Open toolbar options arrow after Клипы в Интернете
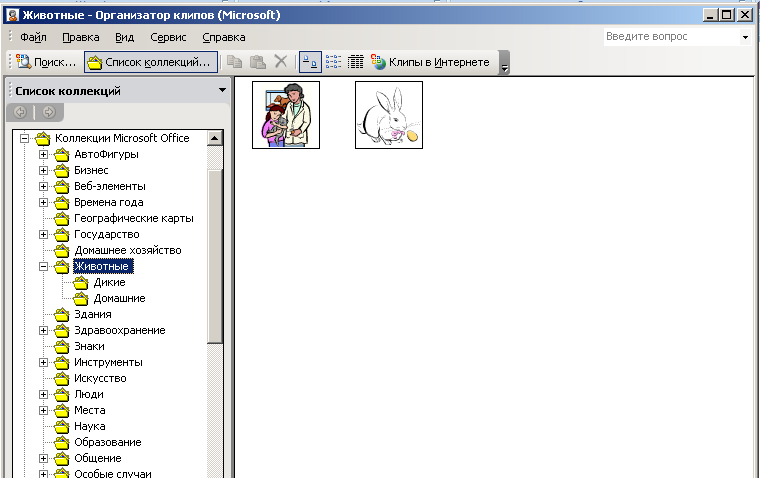Viewport: 760px width, 478px height. [x=505, y=63]
